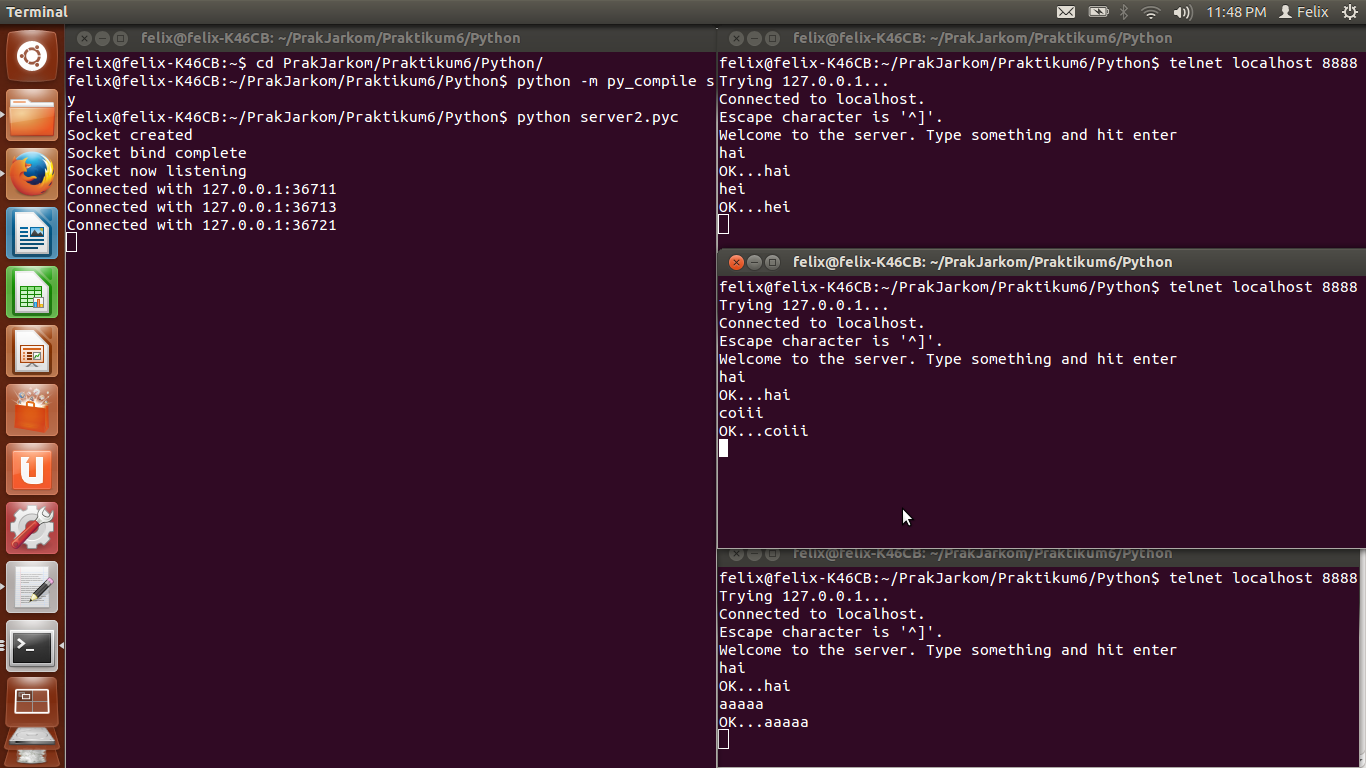Image resolution: width=1366 pixels, height=768 pixels.
Task: Click the 'cd PrakJarkom/Praktikum6/Python/' command text
Action: click(x=400, y=63)
